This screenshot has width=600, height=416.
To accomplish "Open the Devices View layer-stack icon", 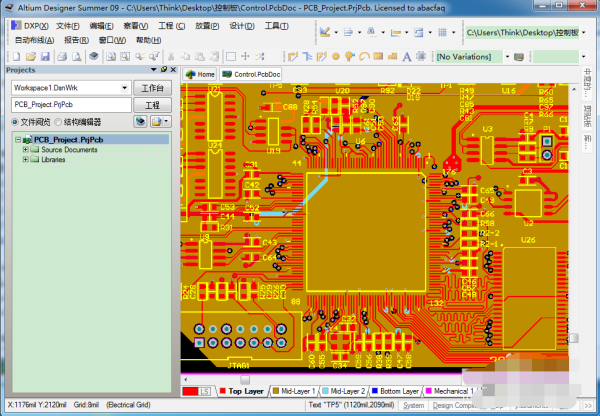I will click(94, 57).
